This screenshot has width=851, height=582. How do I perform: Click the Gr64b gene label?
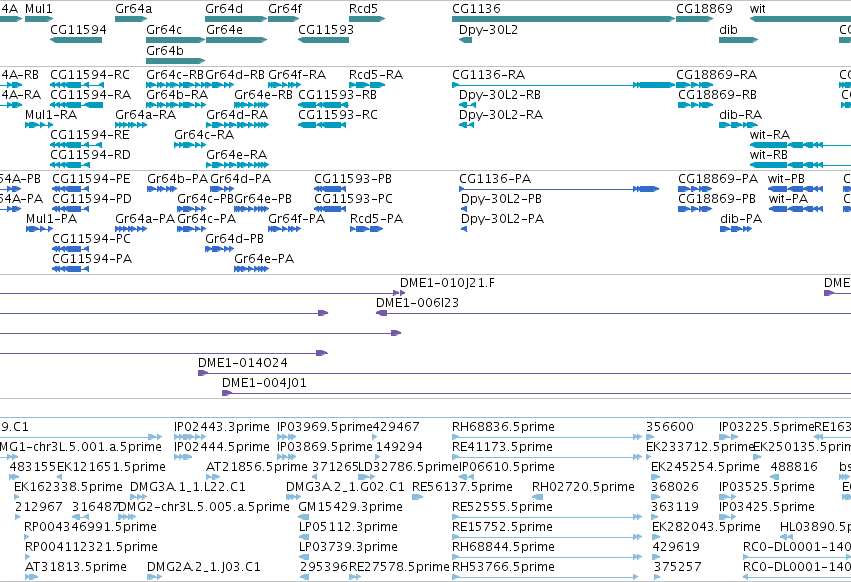(165, 50)
